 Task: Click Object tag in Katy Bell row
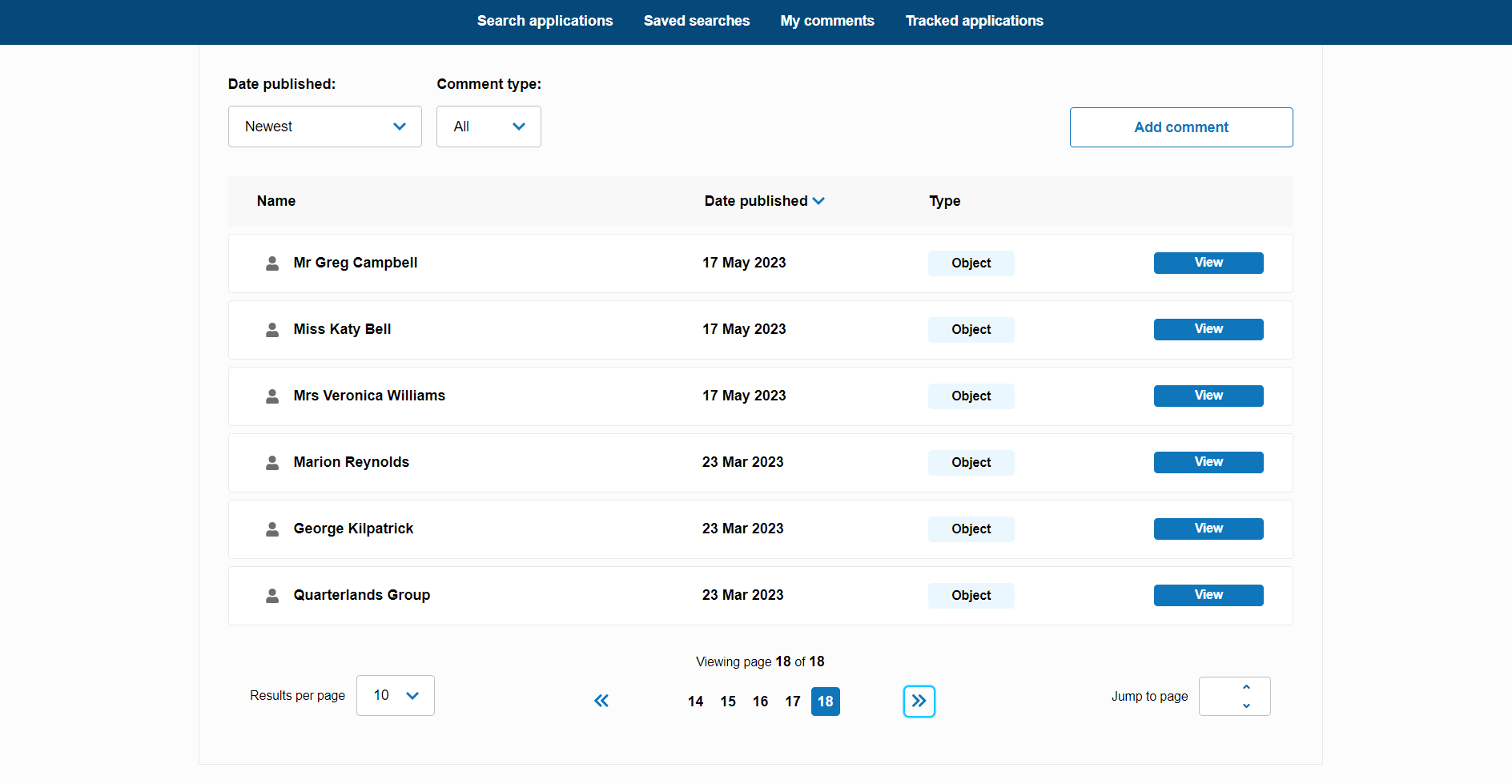click(971, 330)
